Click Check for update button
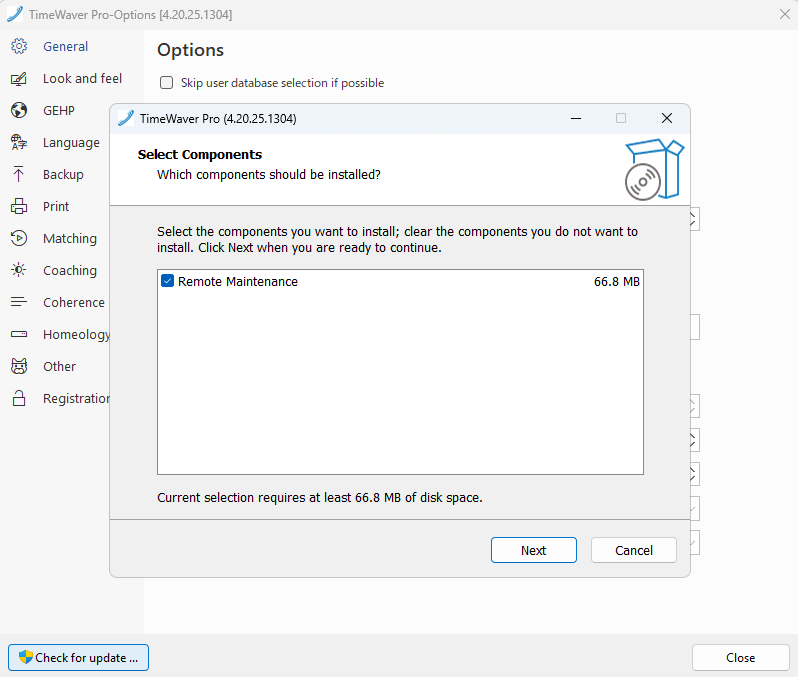The width and height of the screenshot is (798, 677). [x=78, y=657]
